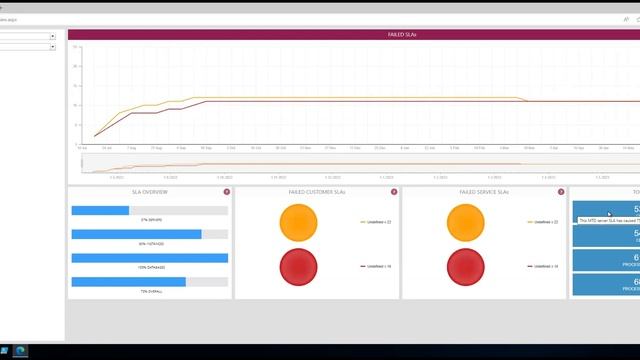The height and width of the screenshot is (360, 640).
Task: Click the Instances progress bar in SLA Overview
Action: coord(150,234)
